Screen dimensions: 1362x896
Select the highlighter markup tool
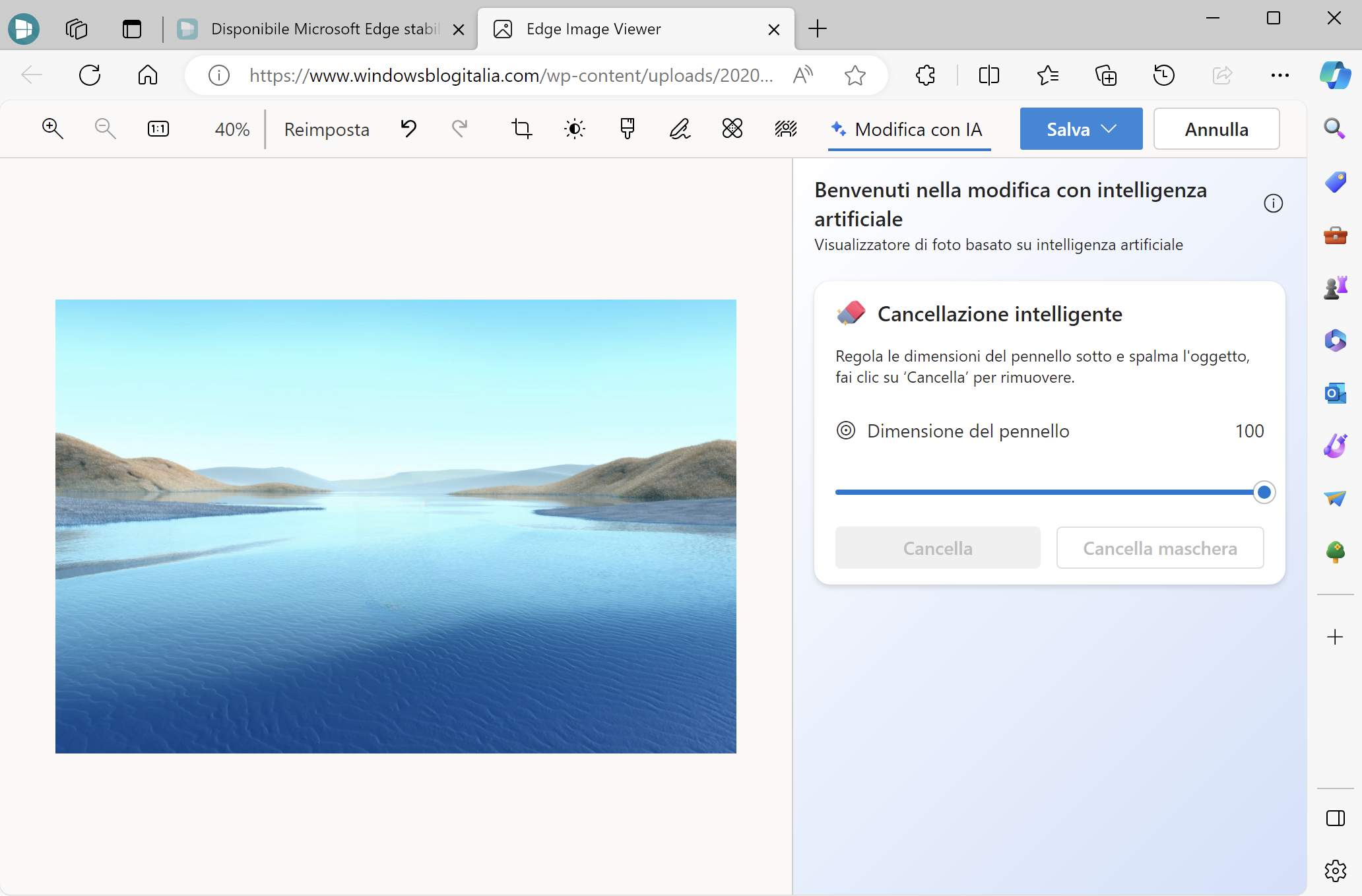coord(628,129)
